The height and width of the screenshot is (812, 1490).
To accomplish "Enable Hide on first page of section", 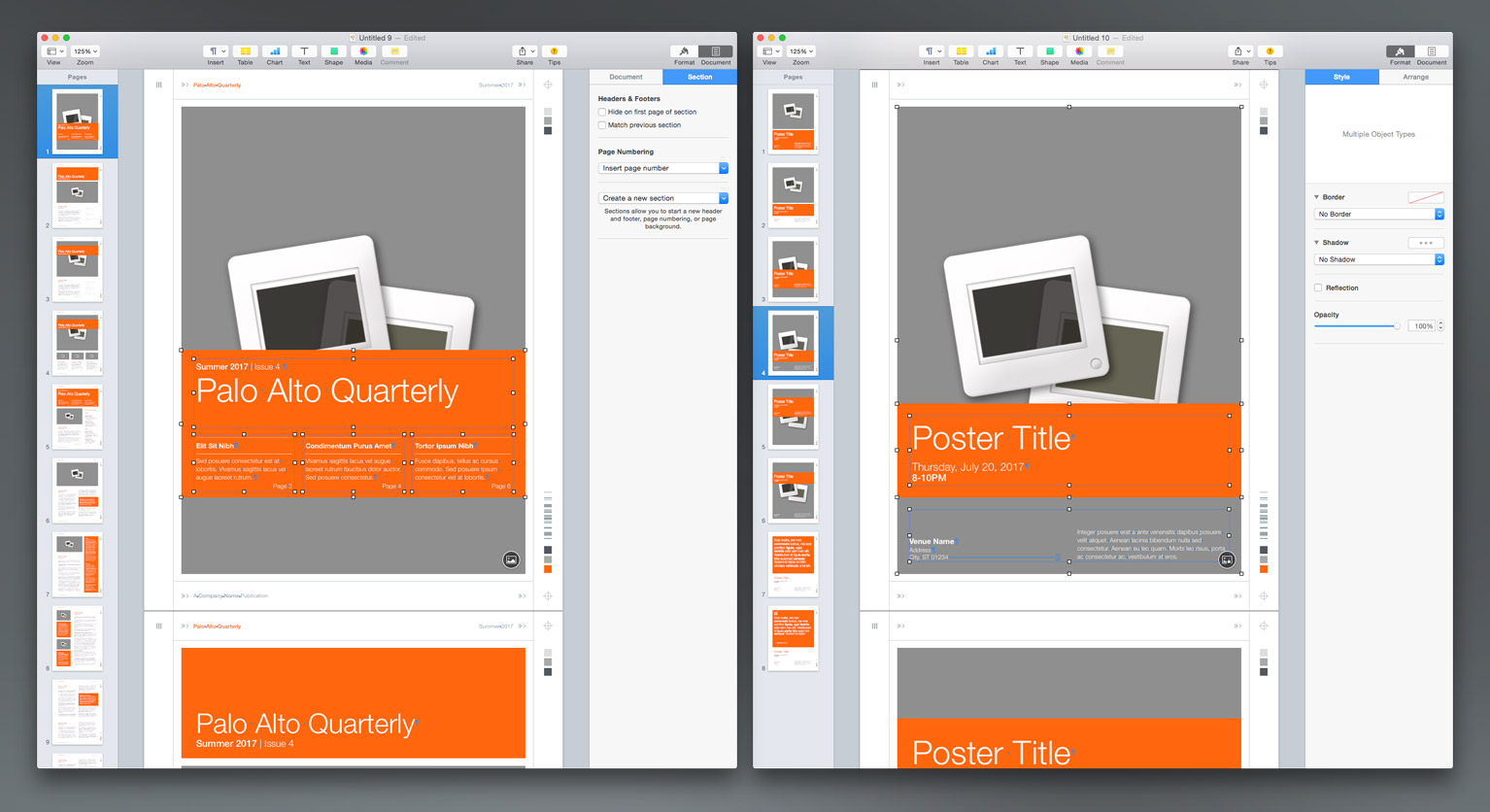I will (x=602, y=112).
